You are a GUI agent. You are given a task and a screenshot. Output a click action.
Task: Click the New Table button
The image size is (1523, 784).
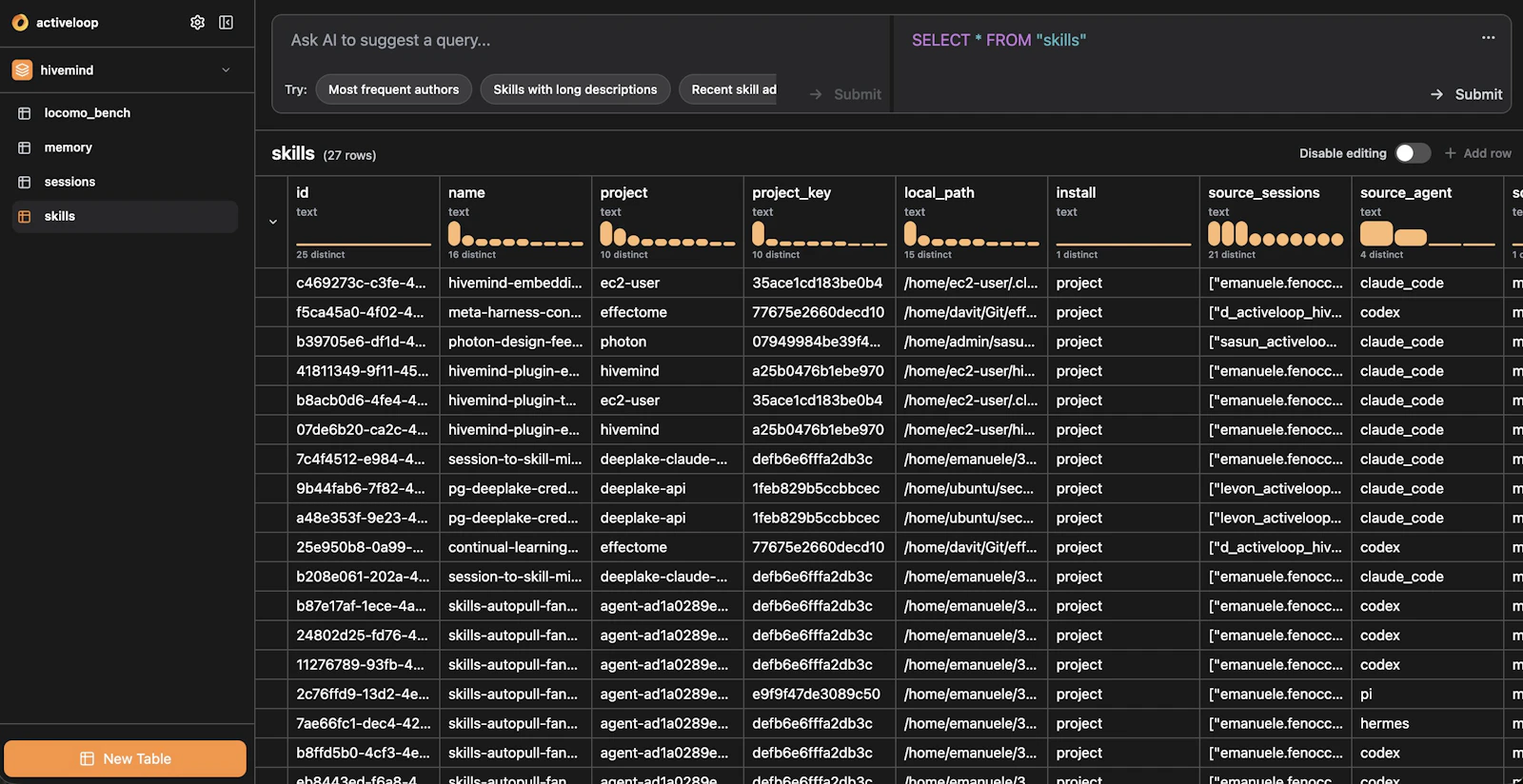[x=126, y=758]
